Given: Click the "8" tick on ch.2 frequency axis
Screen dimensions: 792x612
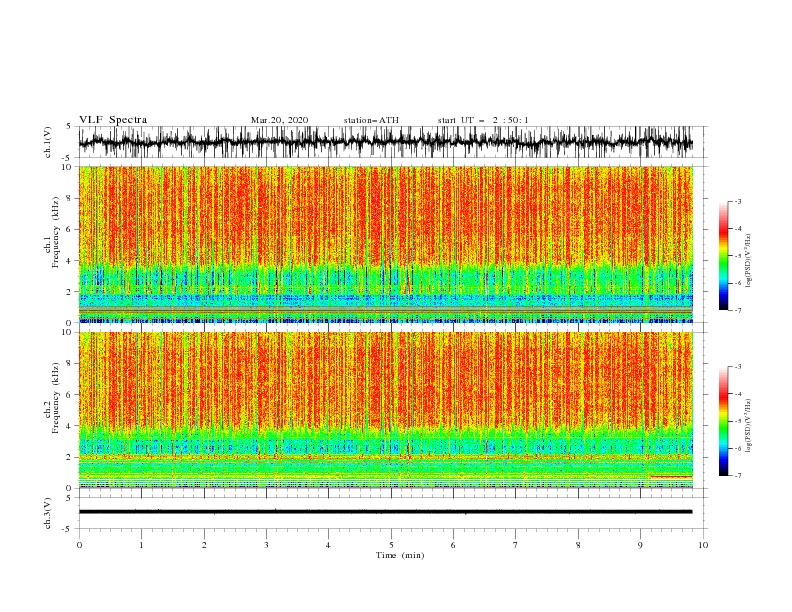Looking at the screenshot, I should click(71, 364).
